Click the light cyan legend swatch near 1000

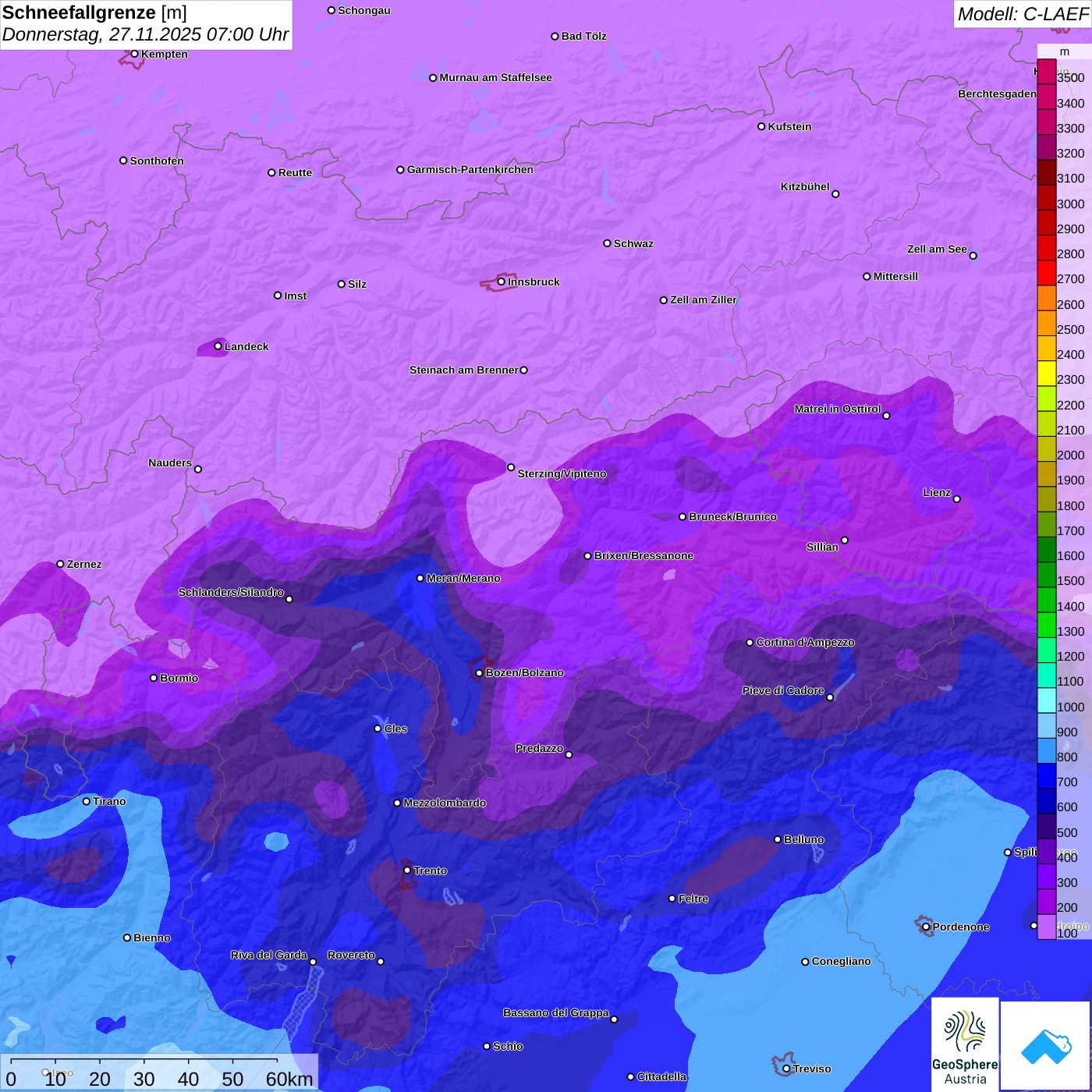[x=1046, y=700]
